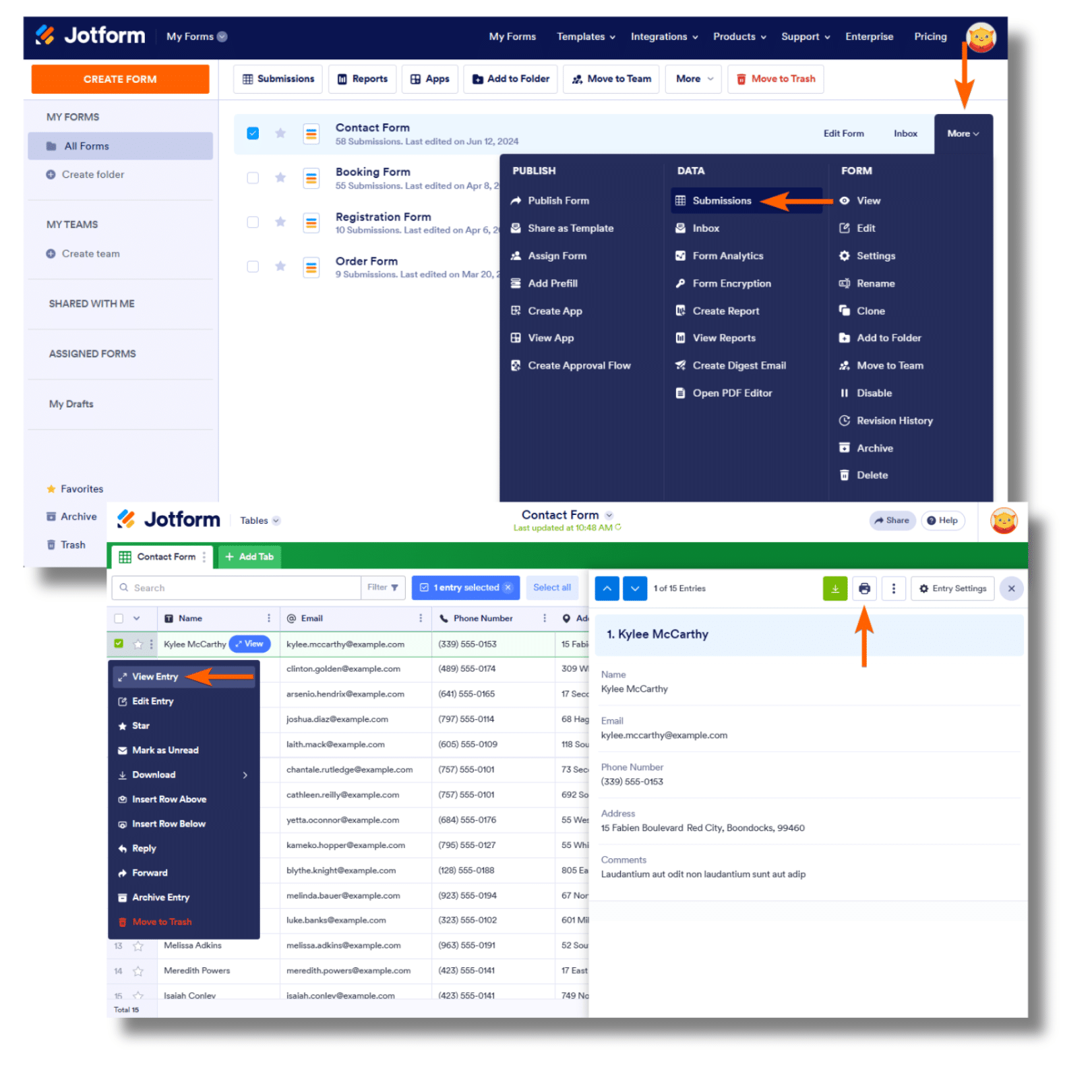Open the Contact Form tab three-dot menu
This screenshot has width=1092, height=1092.
(204, 557)
